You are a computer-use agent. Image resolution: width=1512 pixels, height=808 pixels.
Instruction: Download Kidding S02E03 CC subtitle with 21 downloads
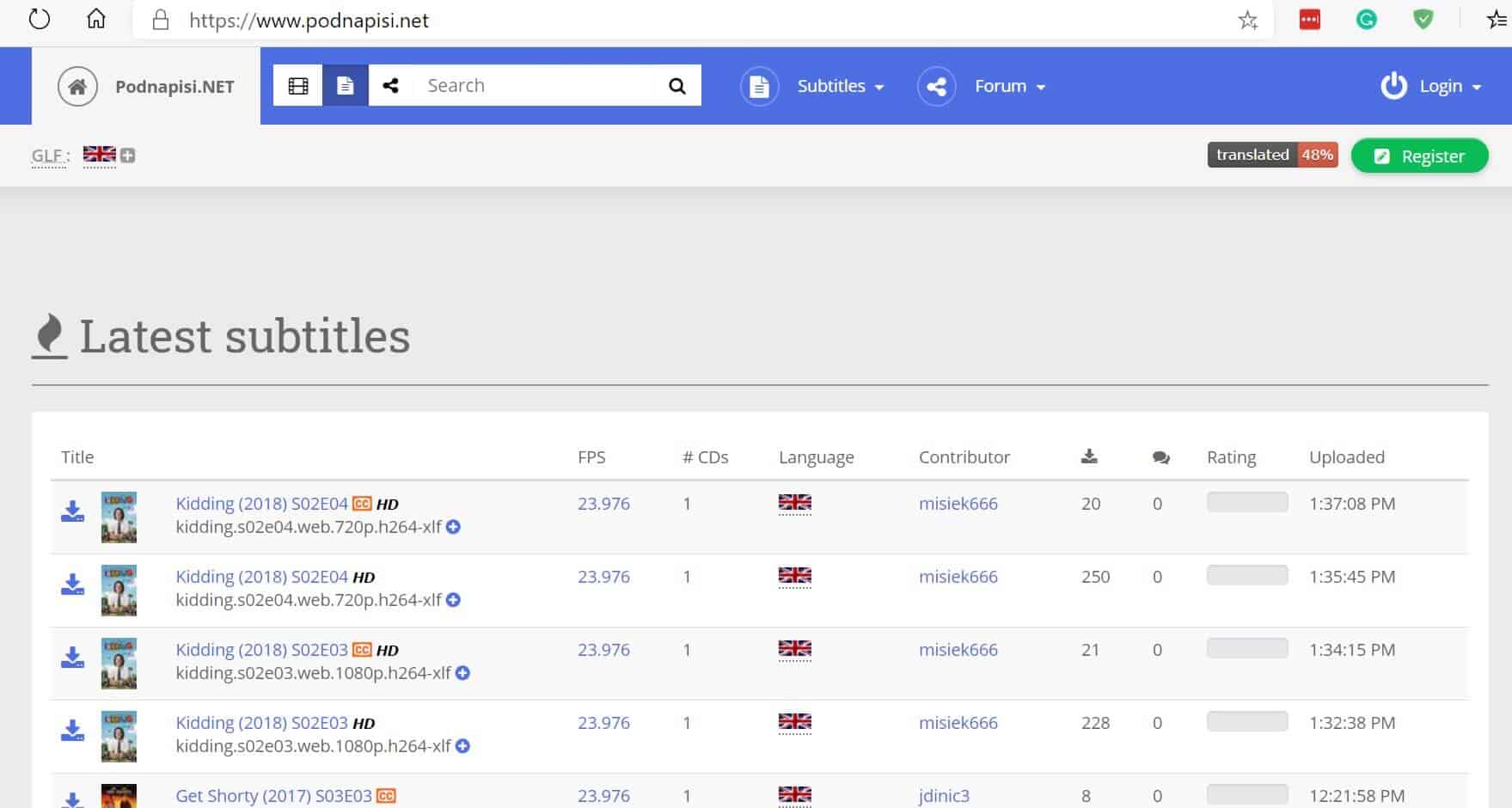73,658
